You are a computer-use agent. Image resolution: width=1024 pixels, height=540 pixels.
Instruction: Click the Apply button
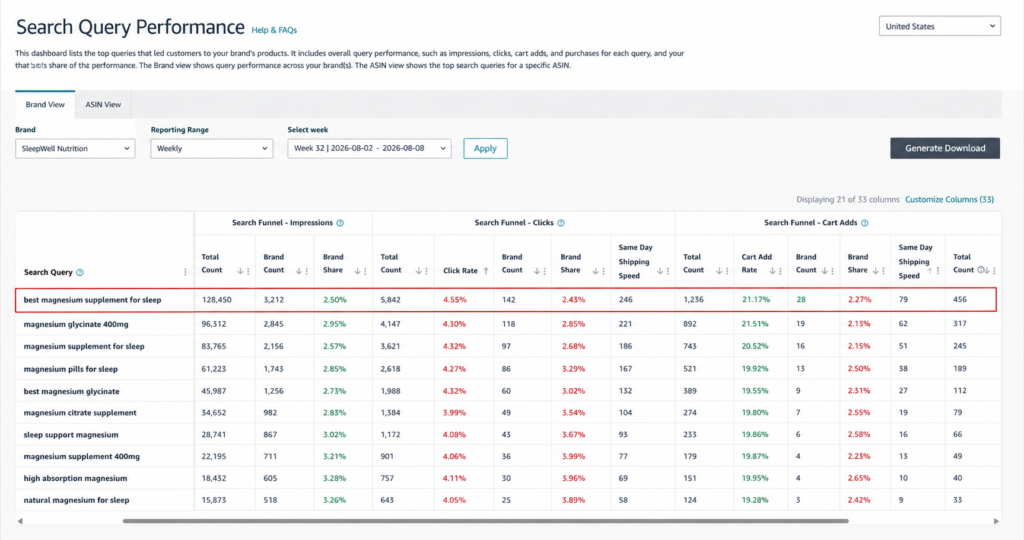pos(485,148)
